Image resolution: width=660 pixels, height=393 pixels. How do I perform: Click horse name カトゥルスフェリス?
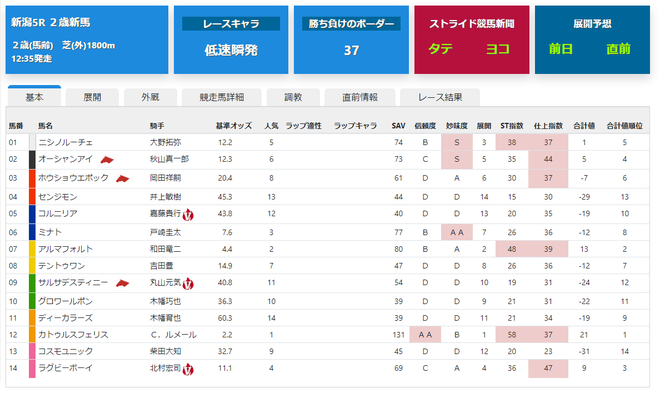pos(73,335)
